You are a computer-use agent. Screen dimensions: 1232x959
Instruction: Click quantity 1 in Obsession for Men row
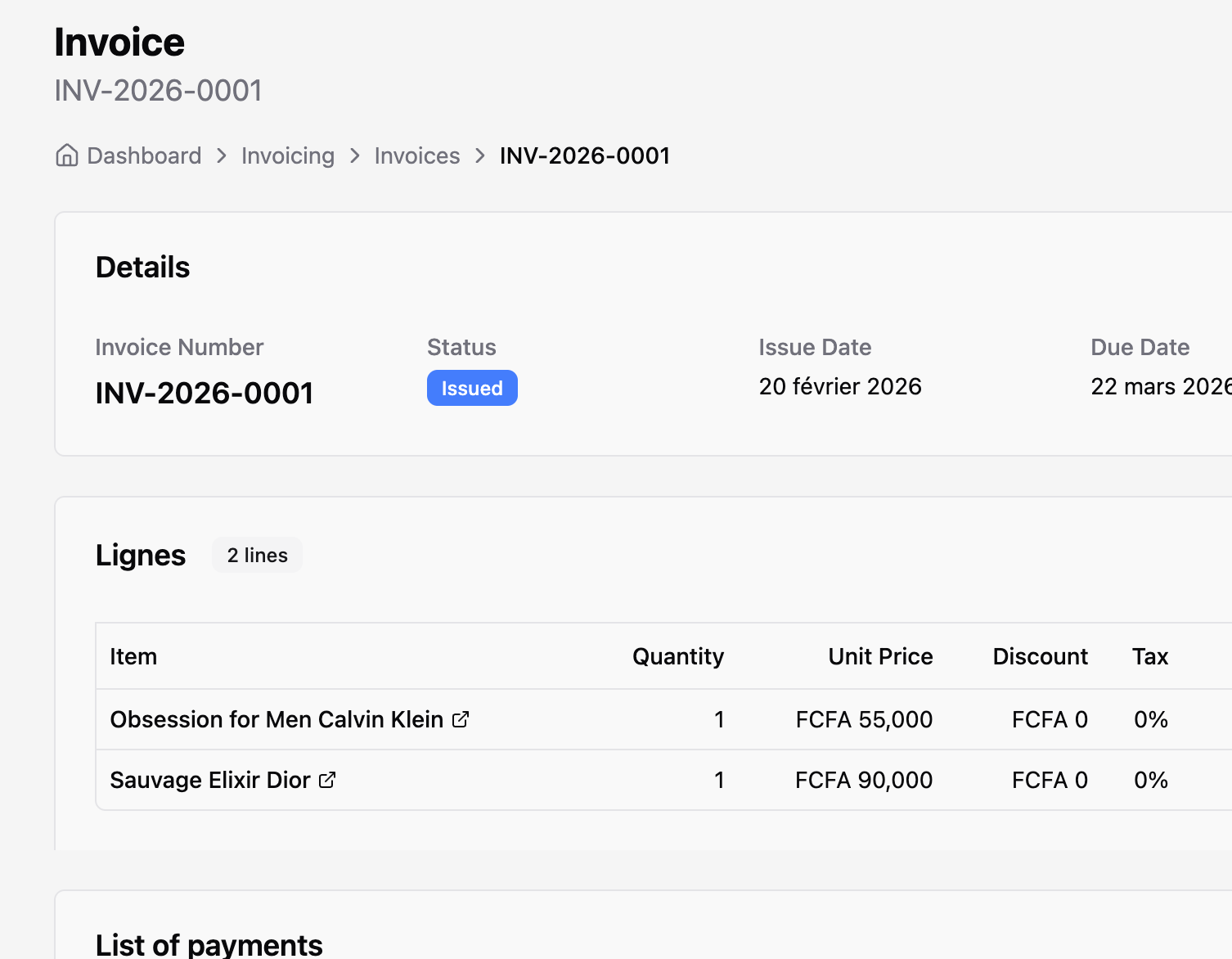(719, 719)
